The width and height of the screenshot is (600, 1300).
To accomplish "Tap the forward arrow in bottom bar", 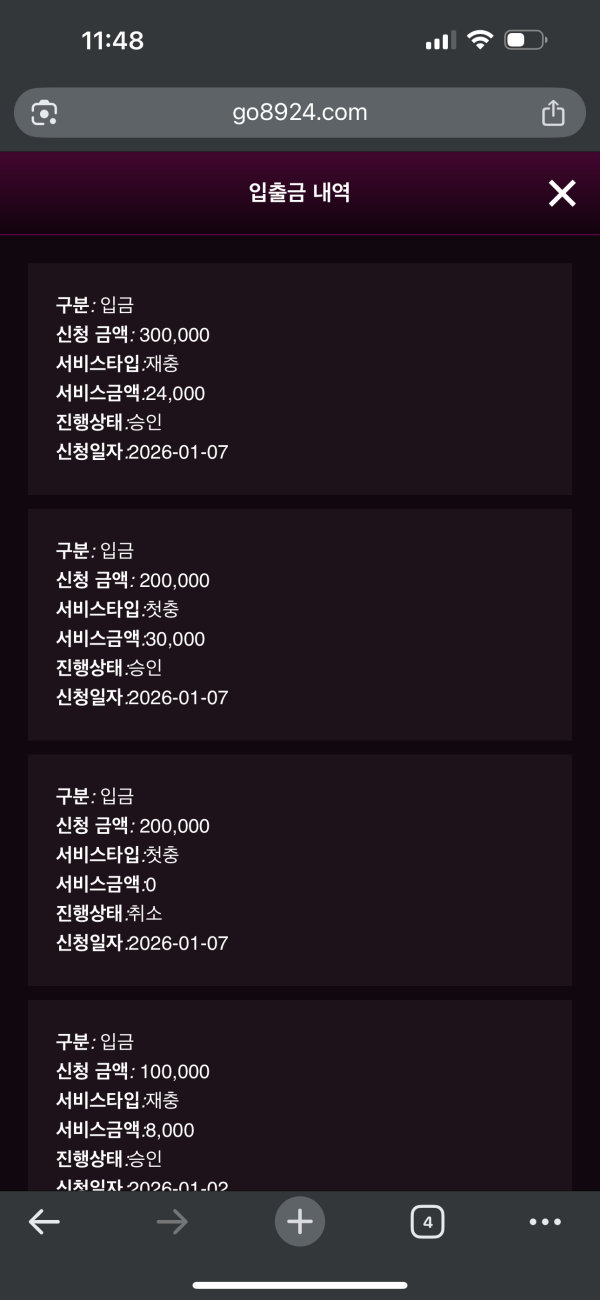I will coord(172,1222).
